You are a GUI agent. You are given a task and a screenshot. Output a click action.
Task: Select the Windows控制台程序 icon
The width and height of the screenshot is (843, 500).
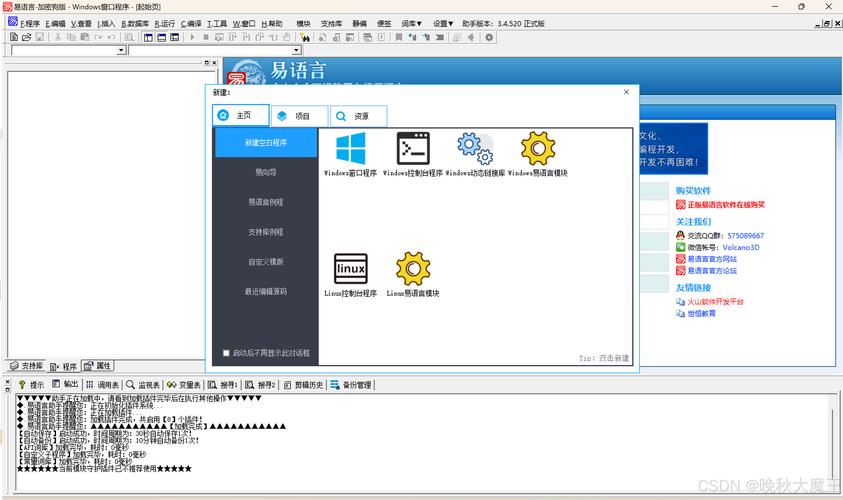(x=413, y=148)
